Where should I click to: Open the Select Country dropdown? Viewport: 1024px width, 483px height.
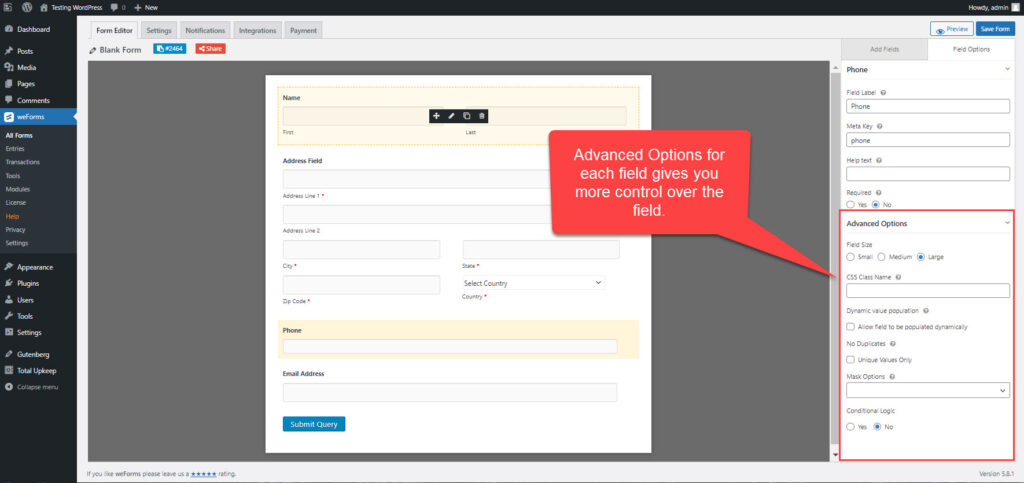click(x=533, y=283)
